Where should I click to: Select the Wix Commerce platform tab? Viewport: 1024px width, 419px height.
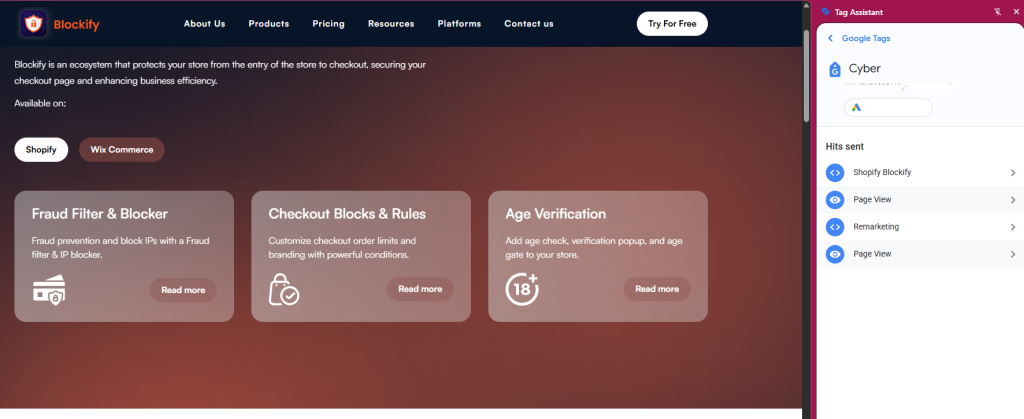pos(122,149)
